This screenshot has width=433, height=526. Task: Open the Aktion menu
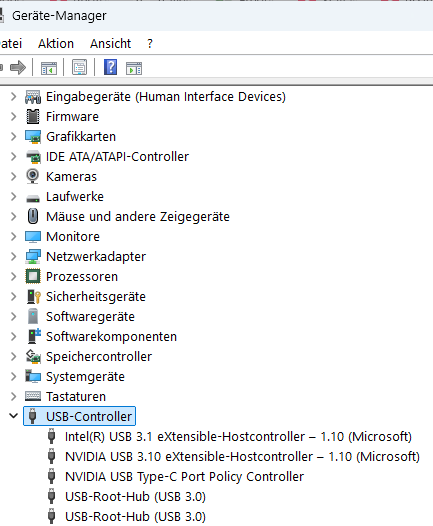(x=56, y=44)
